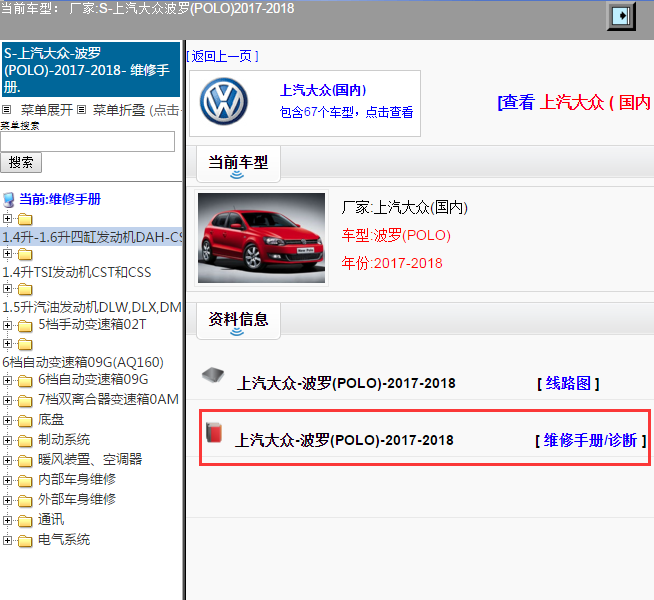Click folder icon for 暖风装置、空调器

(25, 461)
